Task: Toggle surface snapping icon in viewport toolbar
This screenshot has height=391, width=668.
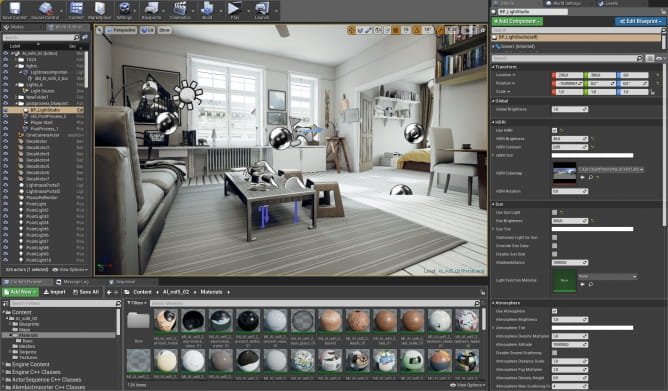Action: [387, 30]
